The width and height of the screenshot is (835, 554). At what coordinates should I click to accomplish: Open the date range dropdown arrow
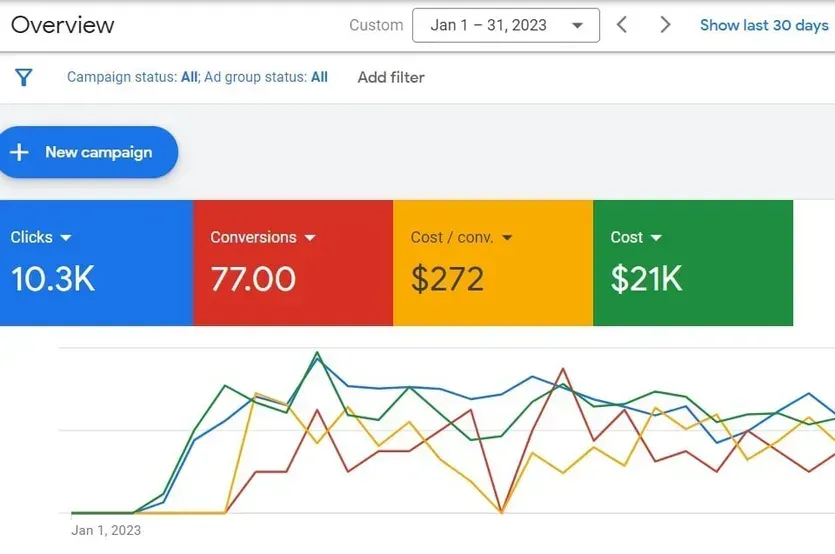coord(577,25)
